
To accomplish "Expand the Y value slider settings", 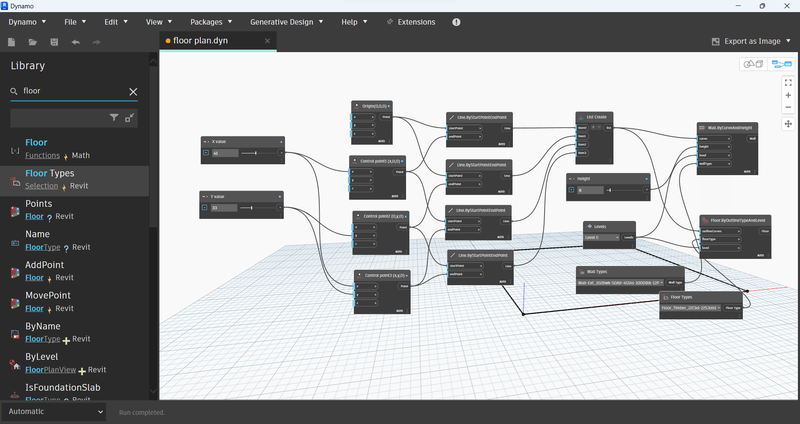I will coord(205,208).
